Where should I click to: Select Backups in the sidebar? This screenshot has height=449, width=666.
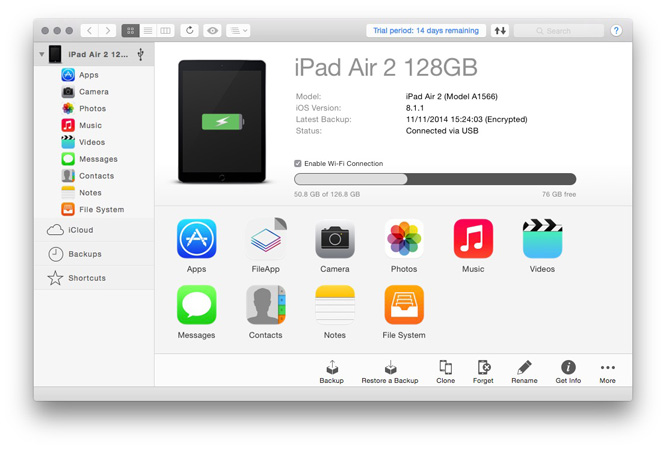pyautogui.click(x=85, y=254)
